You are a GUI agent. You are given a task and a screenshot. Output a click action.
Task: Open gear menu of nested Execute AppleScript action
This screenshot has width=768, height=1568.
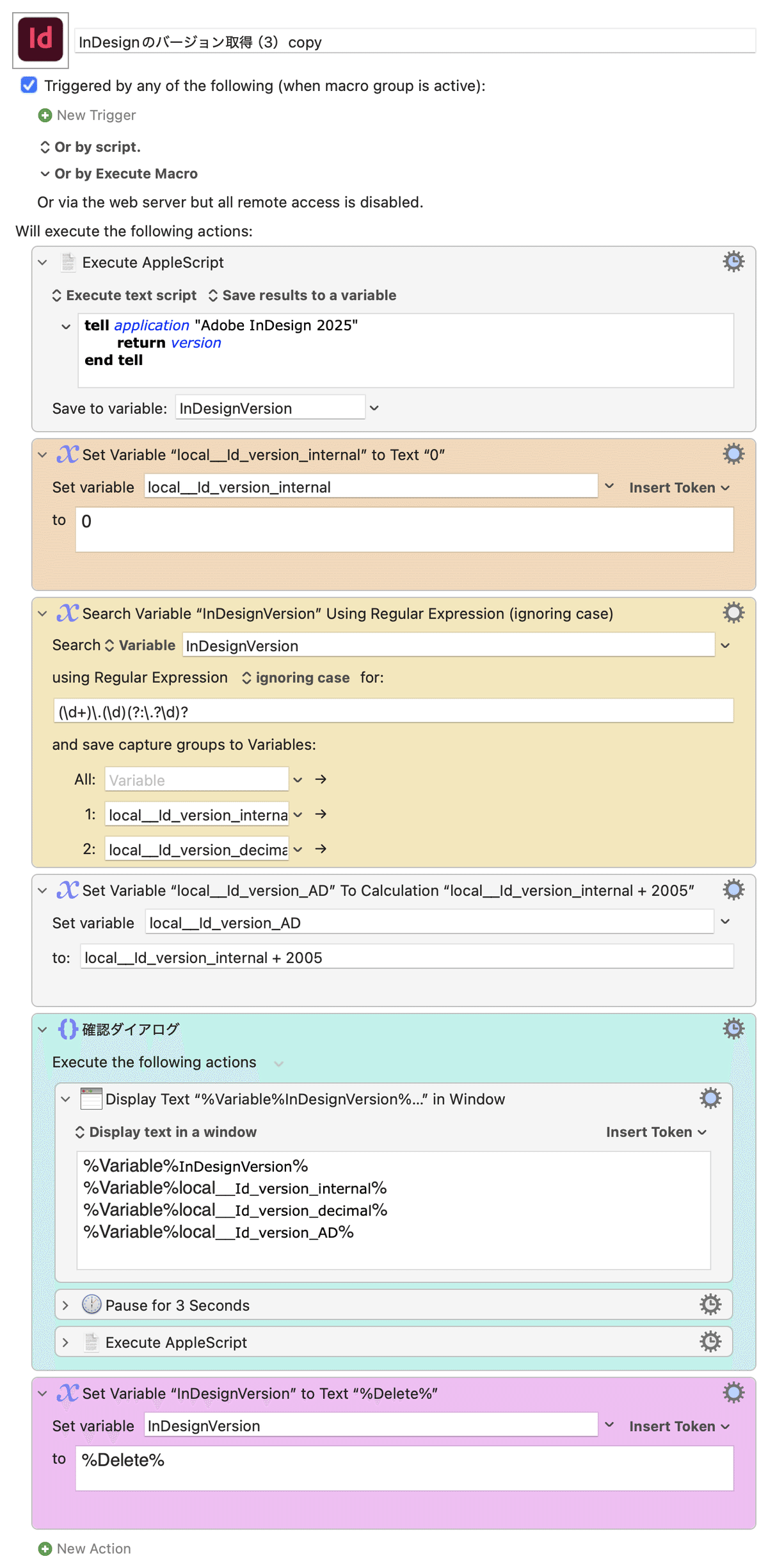[710, 1341]
